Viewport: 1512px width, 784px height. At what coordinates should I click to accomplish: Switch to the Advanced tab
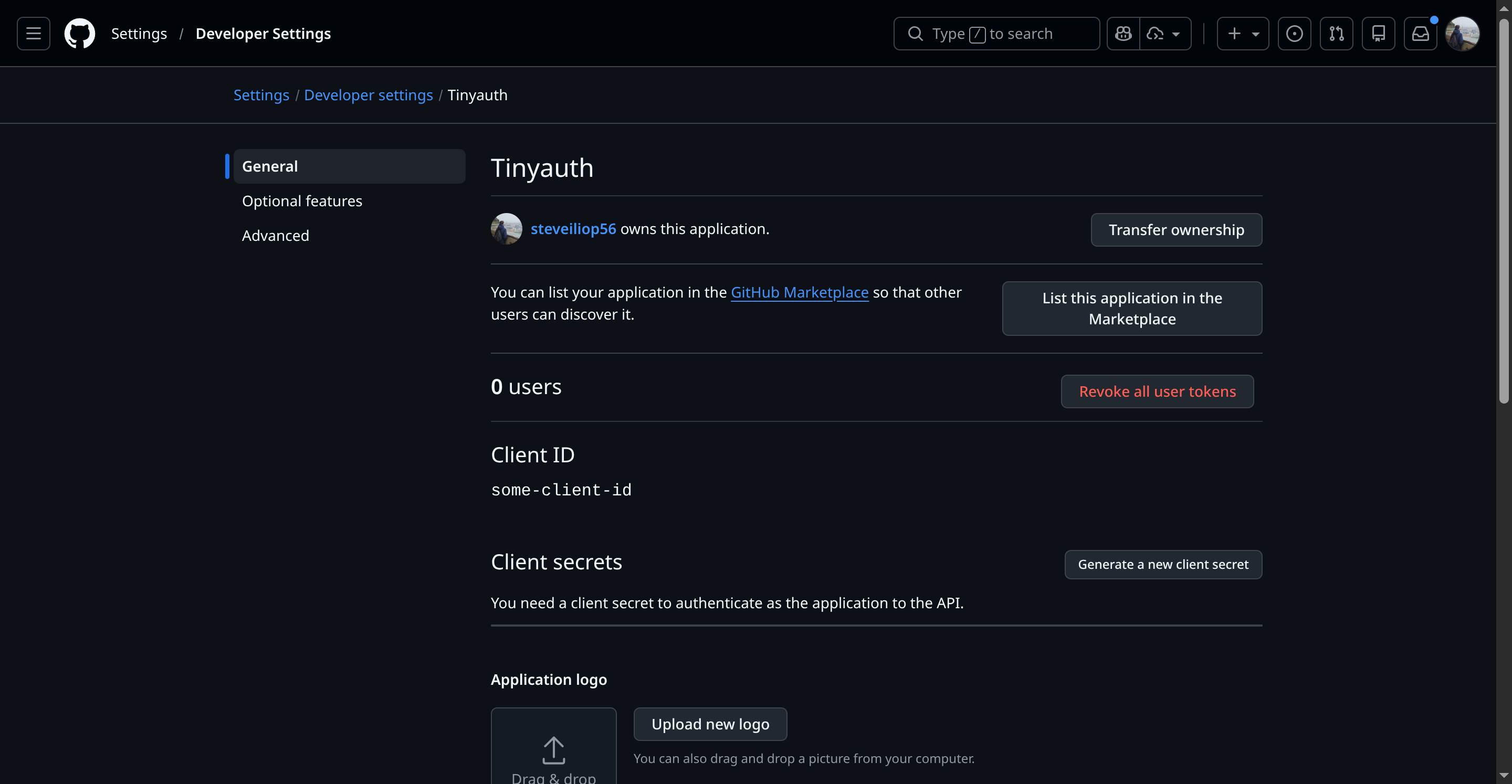(x=275, y=235)
